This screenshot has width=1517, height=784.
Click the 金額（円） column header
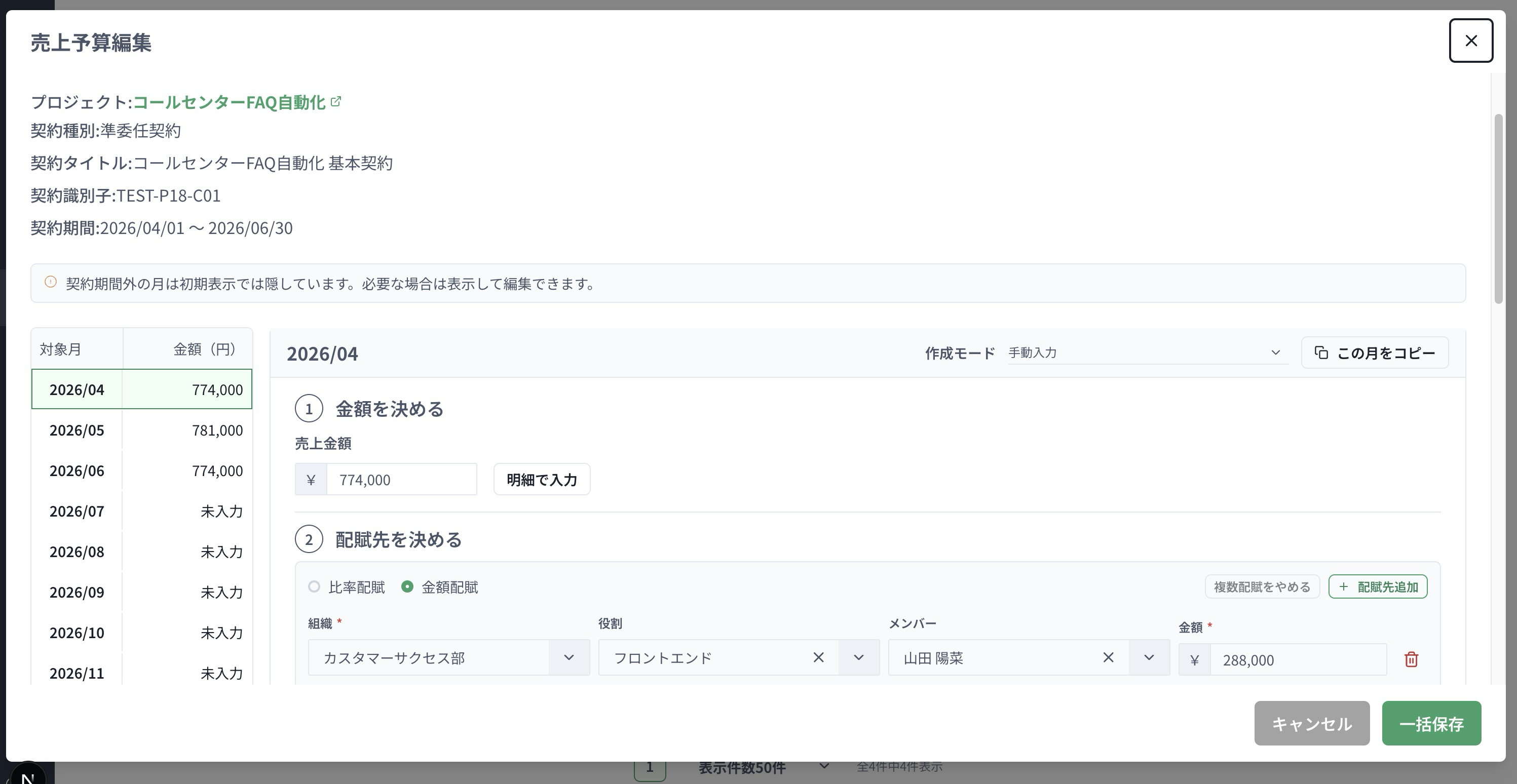(x=187, y=349)
